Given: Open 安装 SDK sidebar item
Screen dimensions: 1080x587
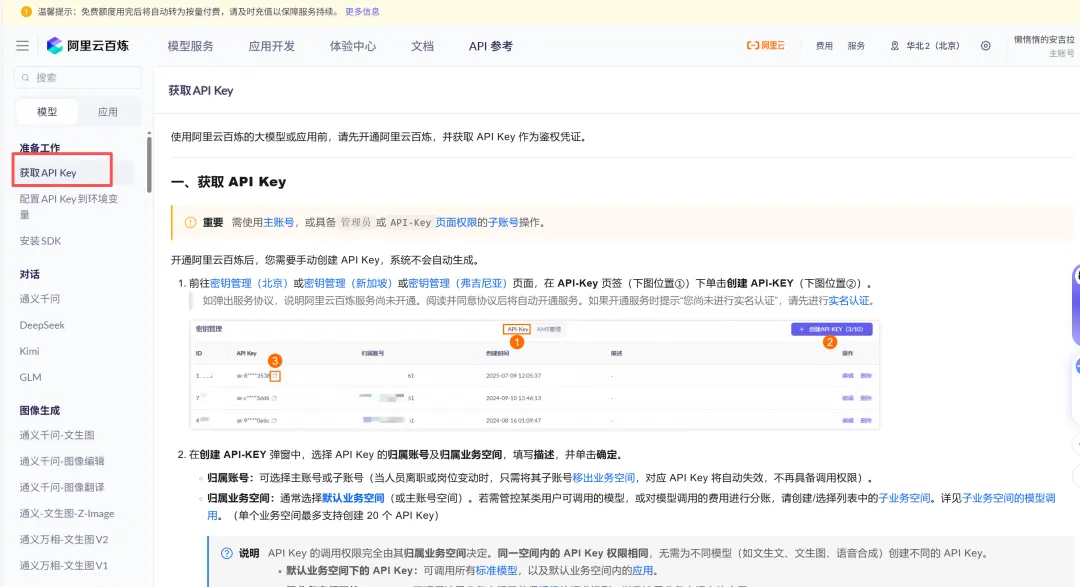Looking at the screenshot, I should (x=40, y=241).
